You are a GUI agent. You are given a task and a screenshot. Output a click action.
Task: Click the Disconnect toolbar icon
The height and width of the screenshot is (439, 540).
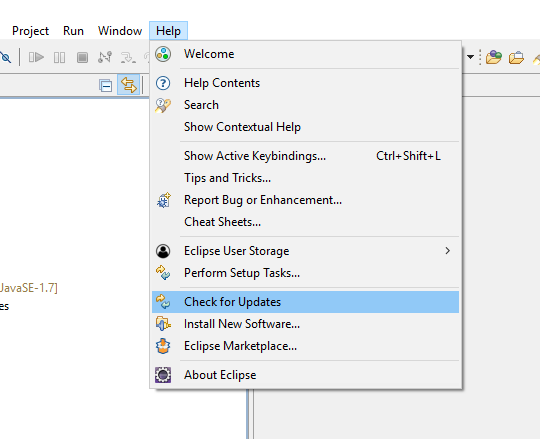click(x=105, y=57)
